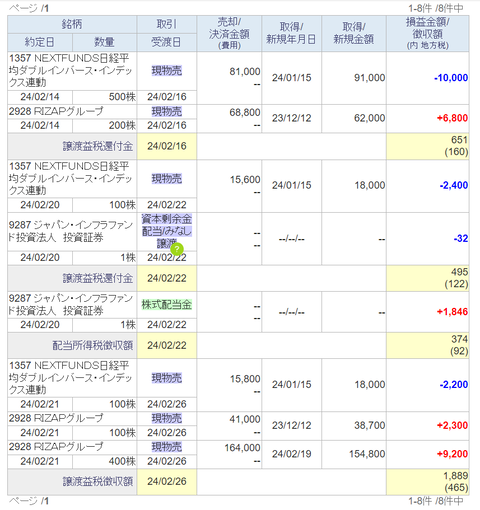Click the 損益金額/徴収額 column header
480x510 pixels.
[x=428, y=34]
